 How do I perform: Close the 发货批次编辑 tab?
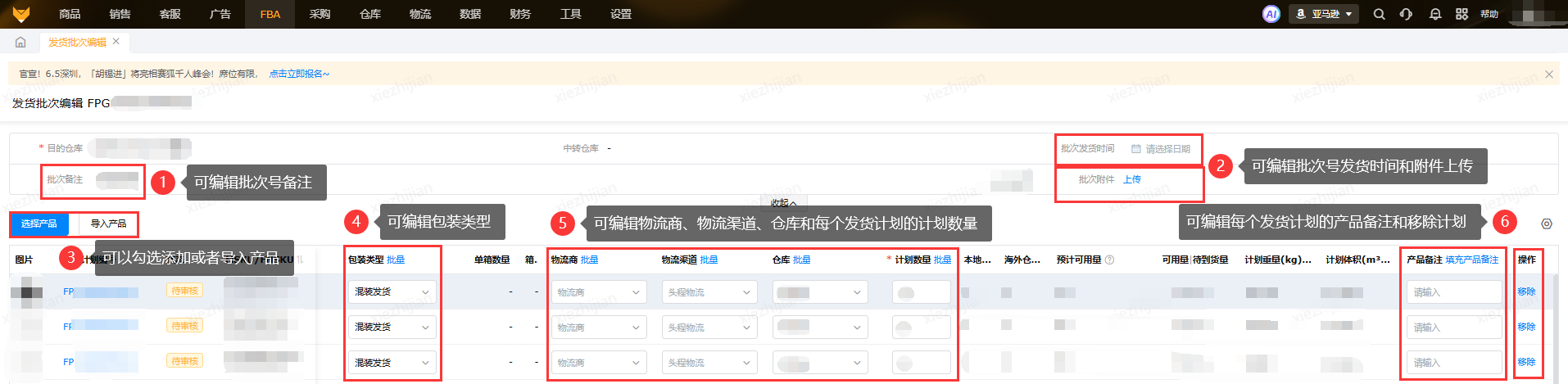coord(116,41)
